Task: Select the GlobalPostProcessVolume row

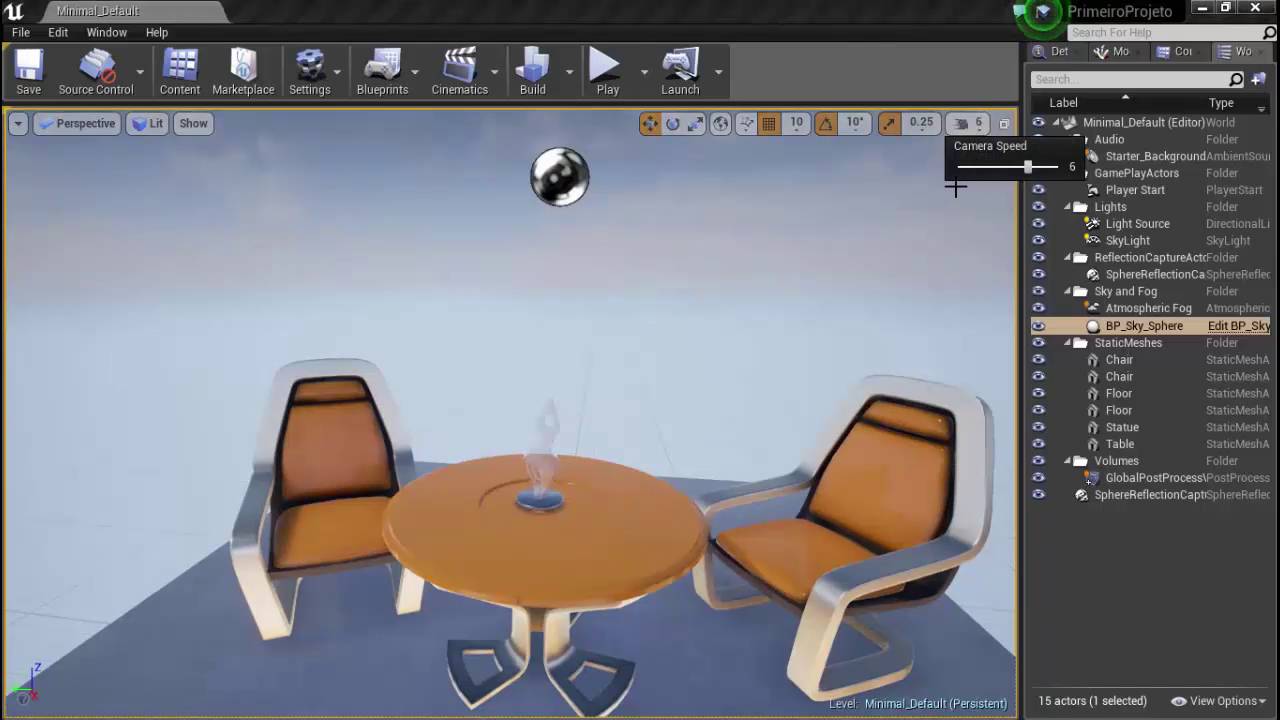Action: point(1150,478)
